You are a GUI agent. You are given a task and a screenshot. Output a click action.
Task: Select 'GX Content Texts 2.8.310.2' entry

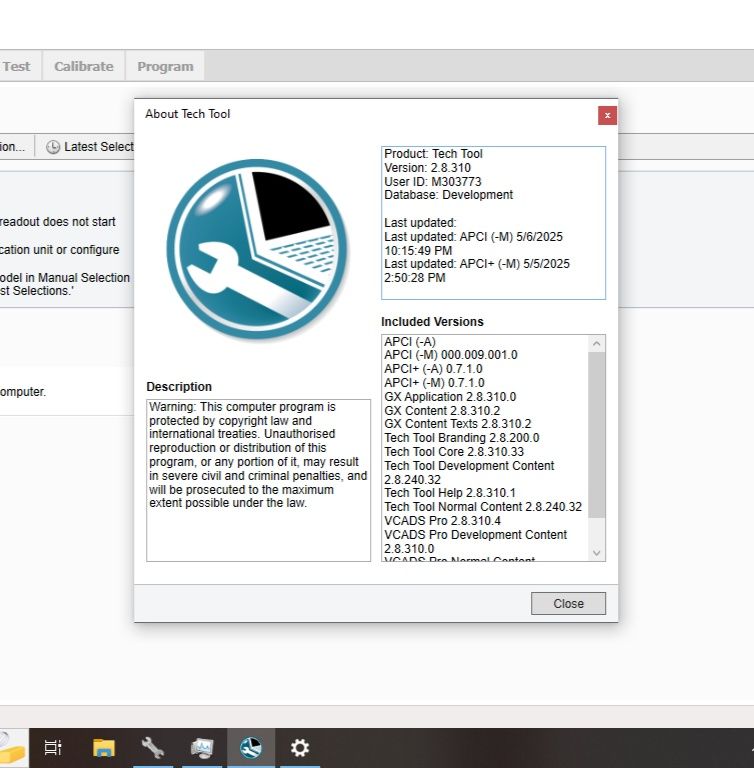[x=458, y=424]
